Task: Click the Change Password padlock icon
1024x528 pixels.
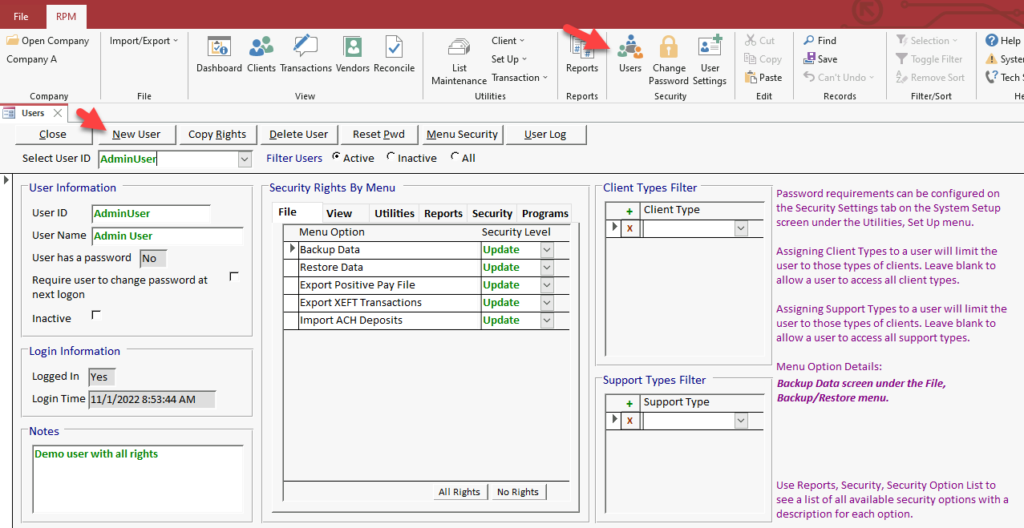Action: tap(668, 47)
